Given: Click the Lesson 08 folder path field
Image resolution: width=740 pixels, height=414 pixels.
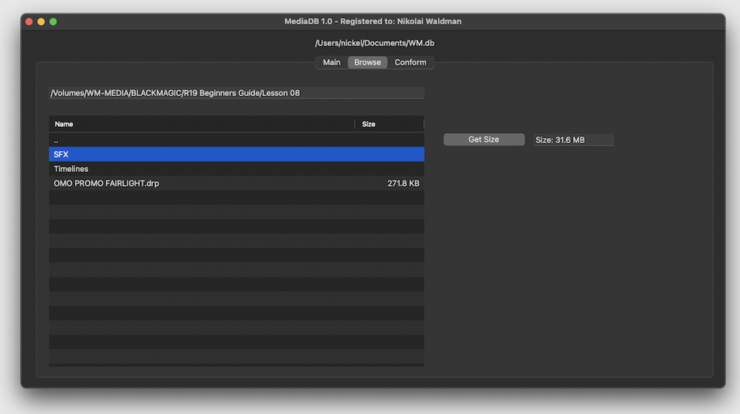Looking at the screenshot, I should point(236,93).
